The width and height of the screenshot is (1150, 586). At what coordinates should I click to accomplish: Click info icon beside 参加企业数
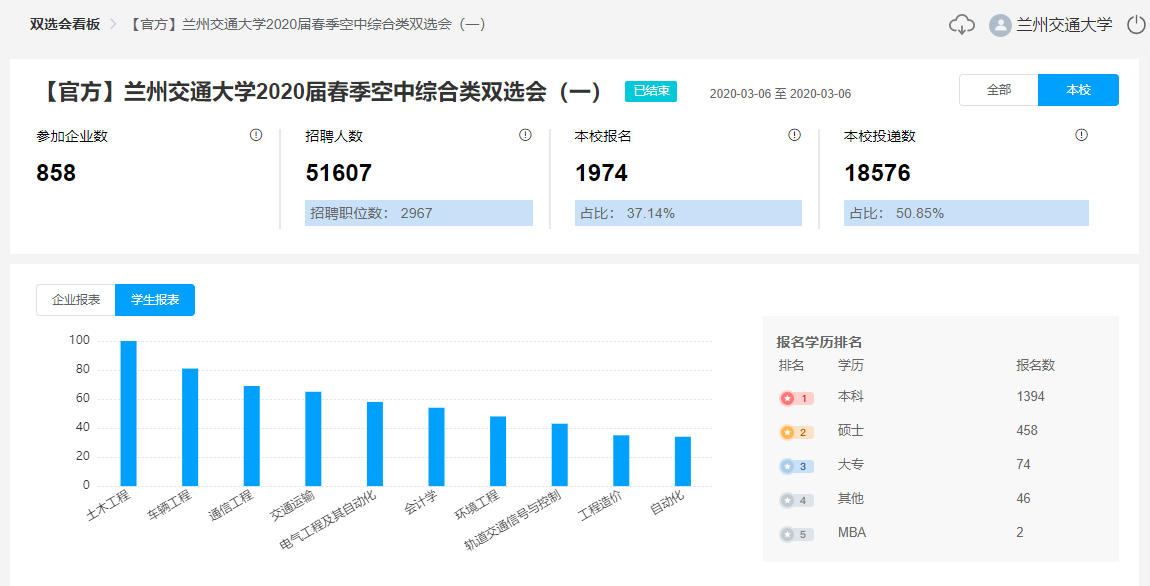256,135
